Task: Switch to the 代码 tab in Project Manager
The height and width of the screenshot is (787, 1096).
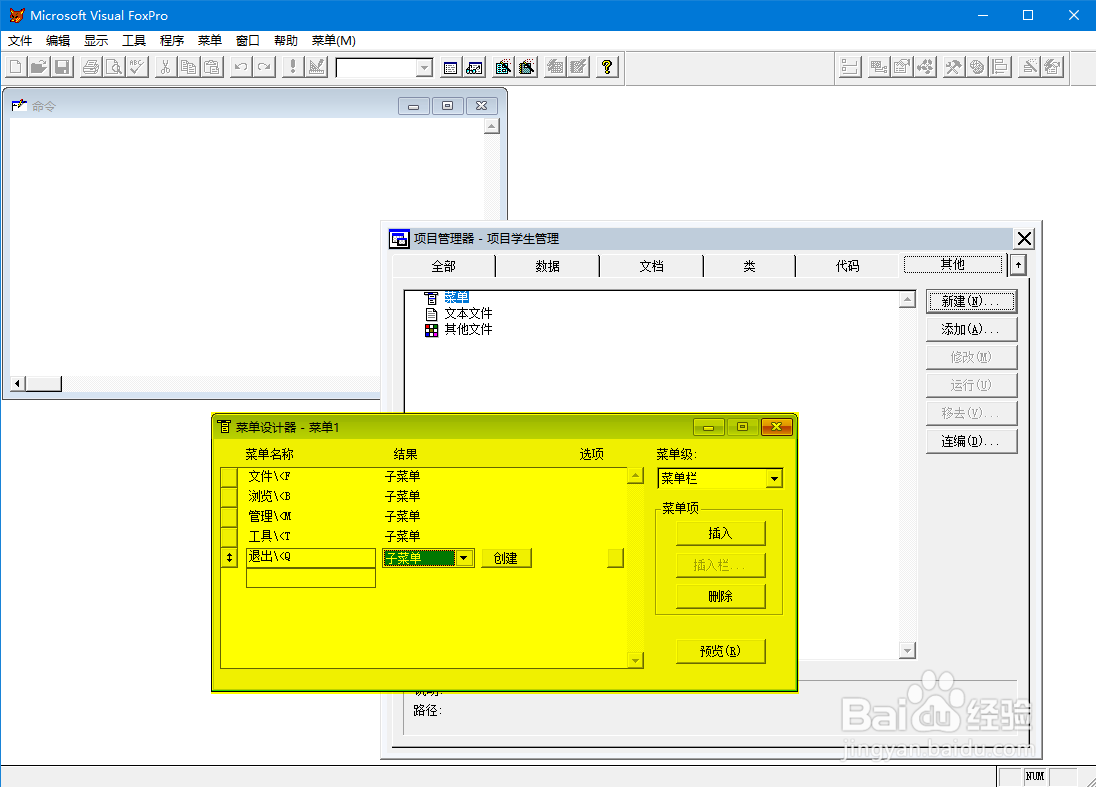Action: (x=847, y=266)
